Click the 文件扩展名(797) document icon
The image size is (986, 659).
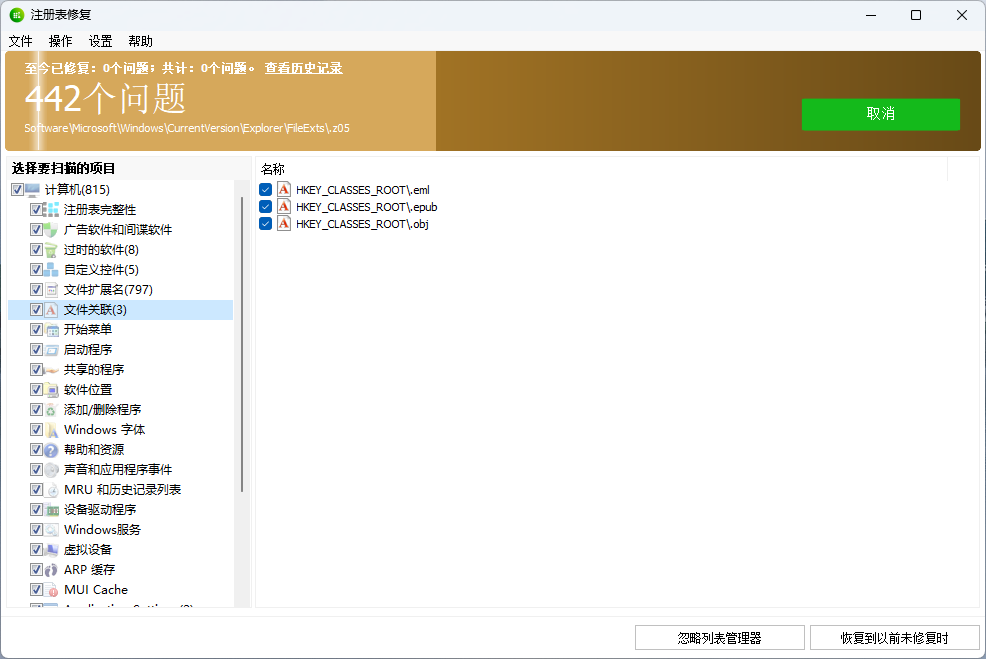coord(52,289)
